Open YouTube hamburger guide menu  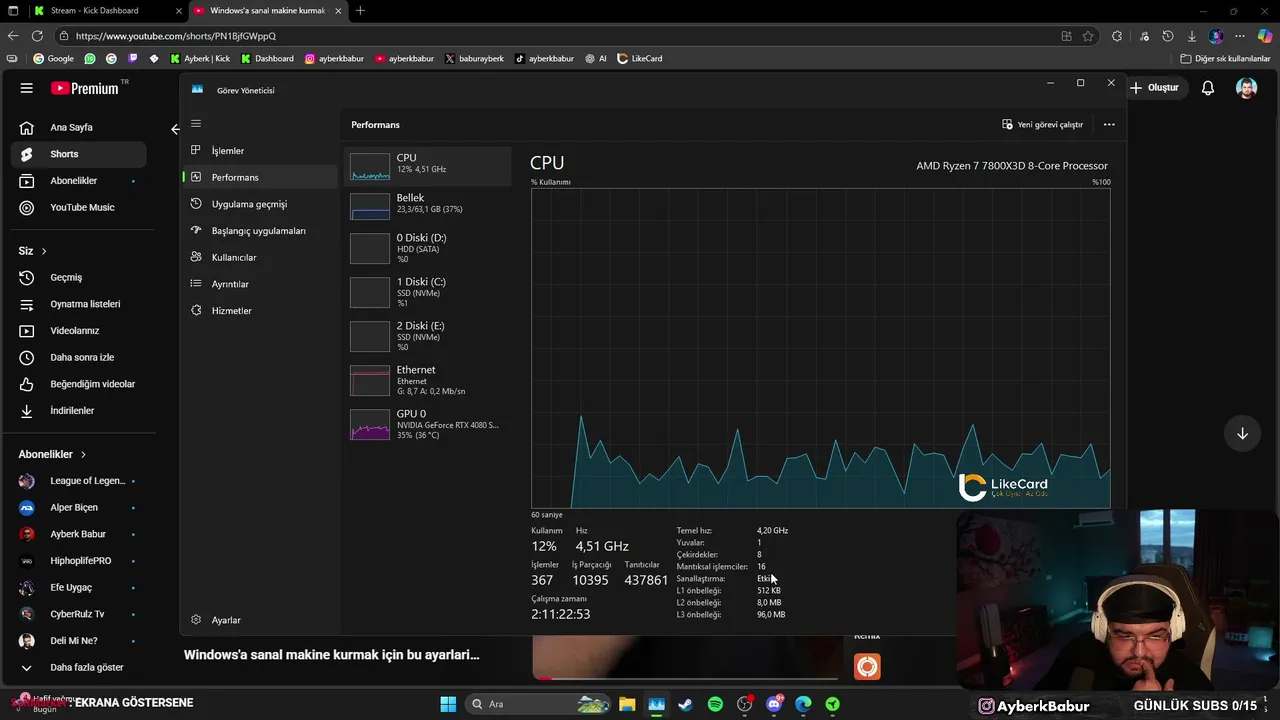coord(27,88)
